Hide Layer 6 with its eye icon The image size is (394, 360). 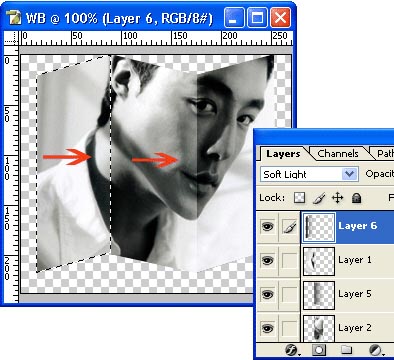(x=267, y=227)
